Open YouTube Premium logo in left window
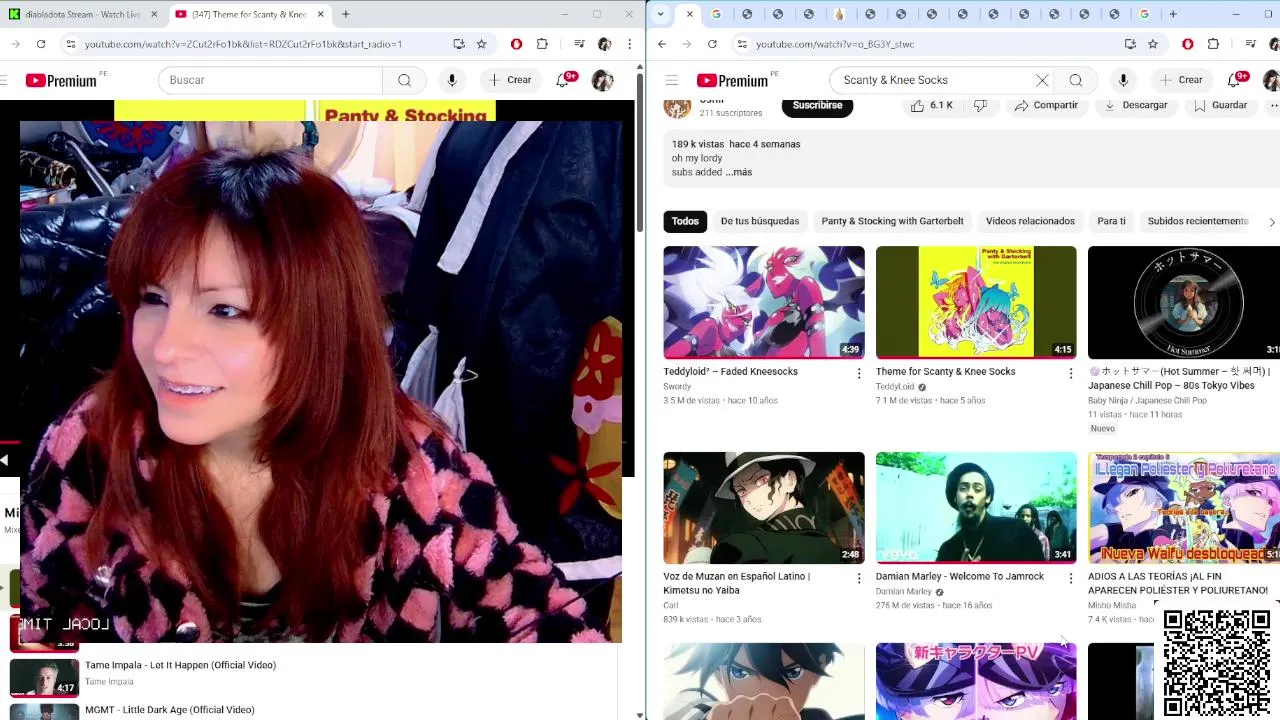 click(62, 80)
